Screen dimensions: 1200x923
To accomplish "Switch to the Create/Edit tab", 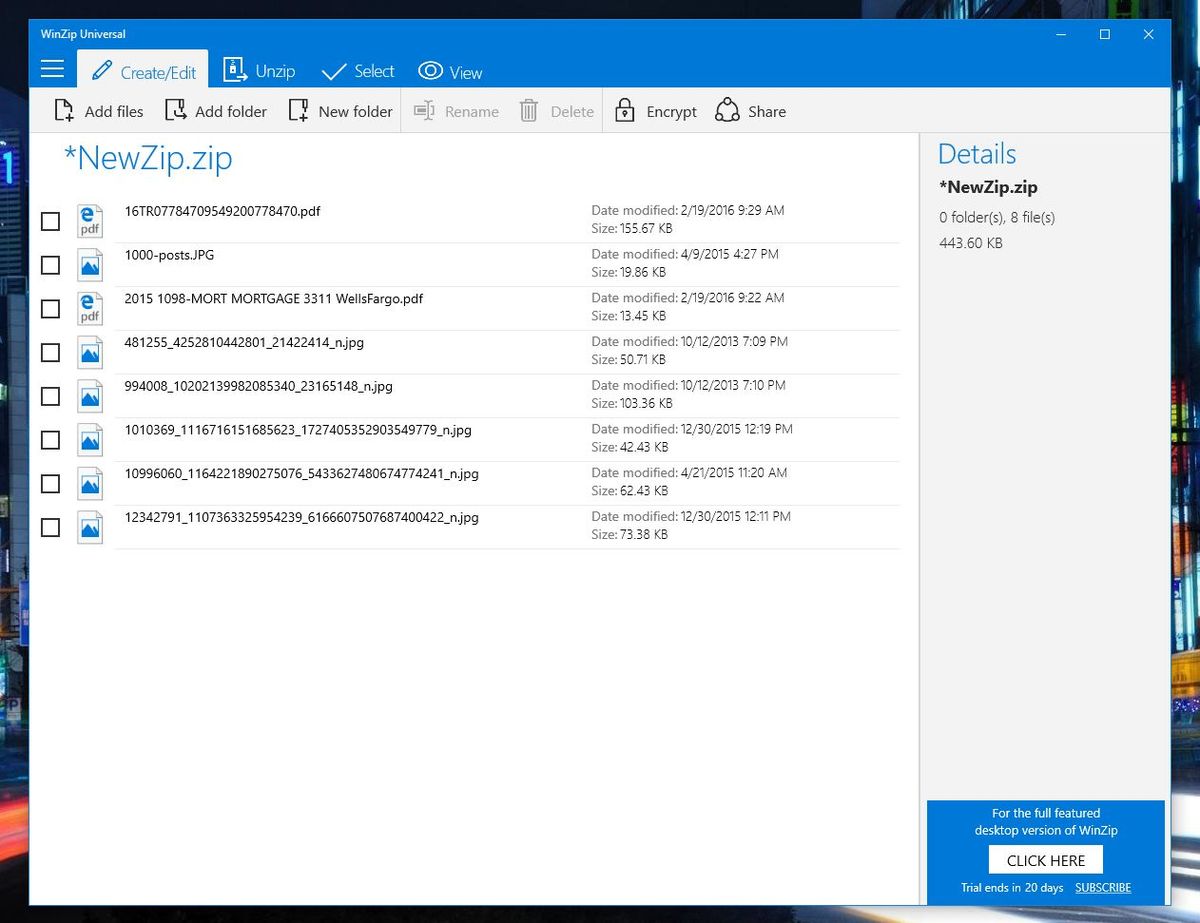I will tap(142, 70).
